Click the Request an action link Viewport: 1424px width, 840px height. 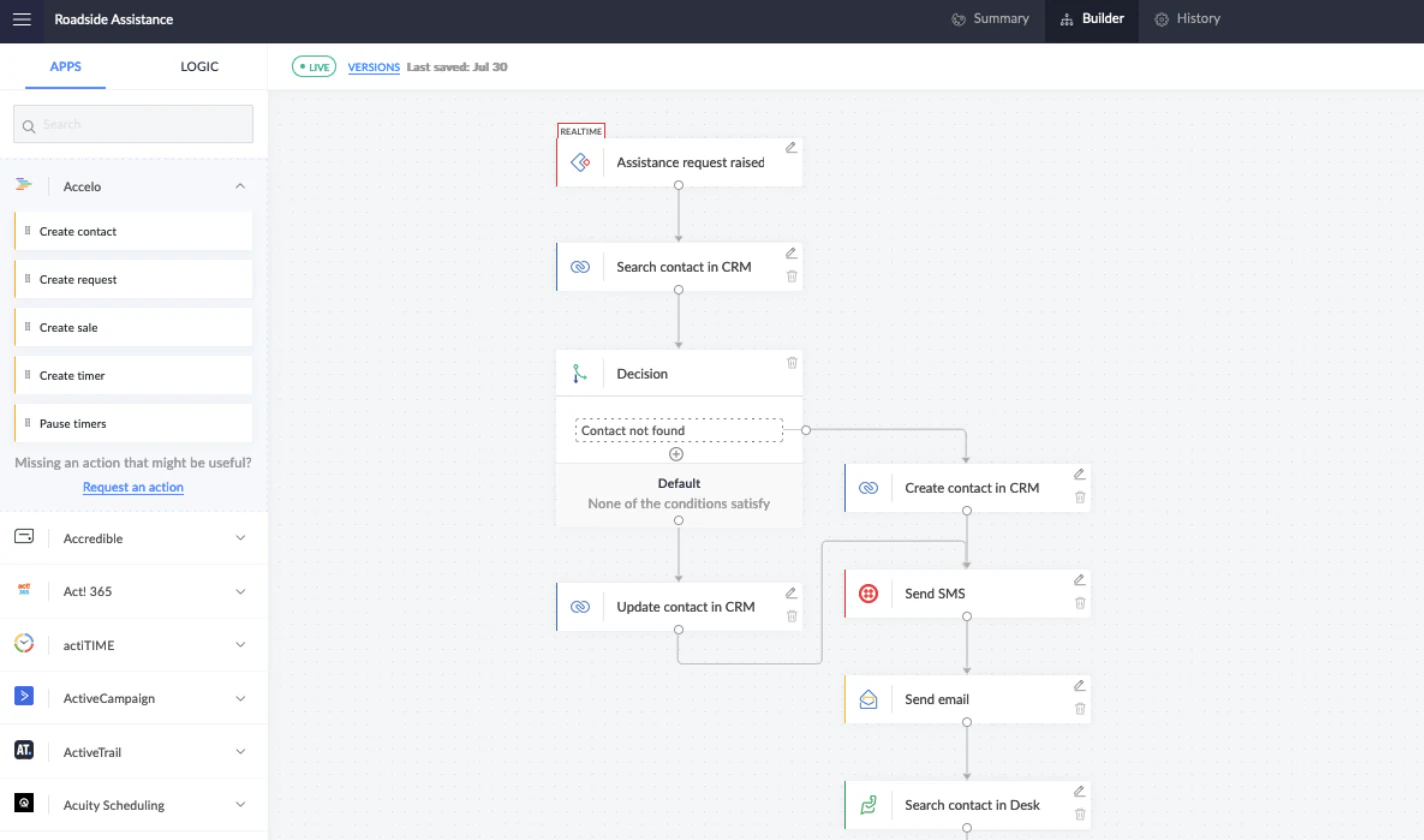point(133,487)
